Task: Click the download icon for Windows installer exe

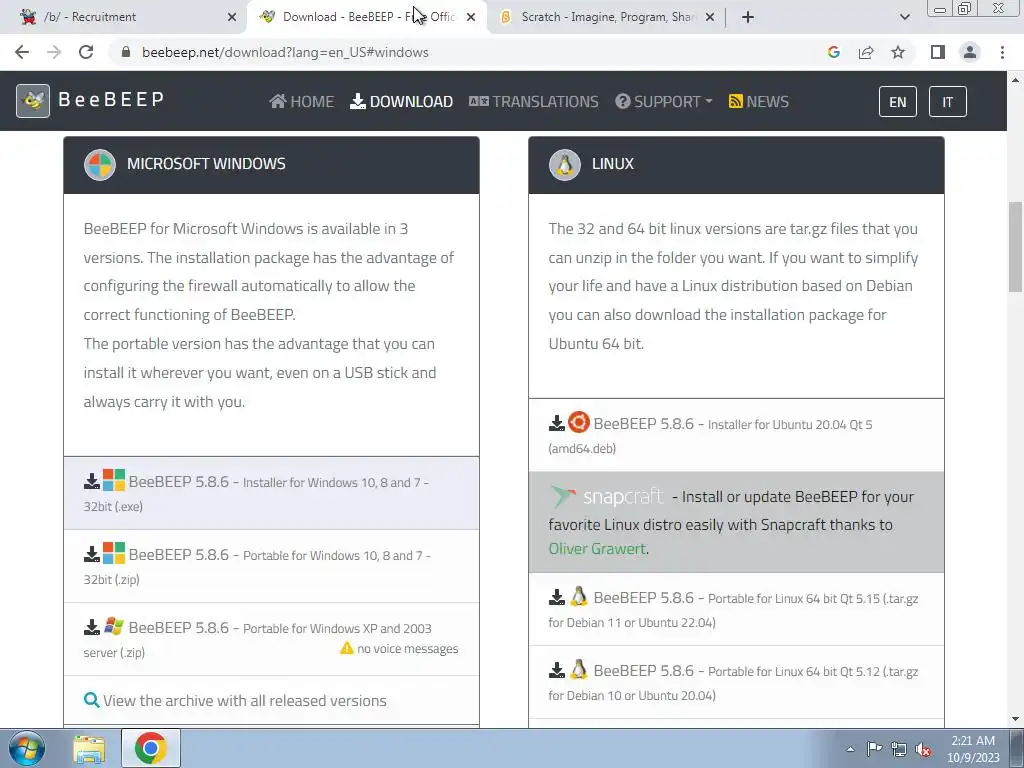Action: point(92,481)
